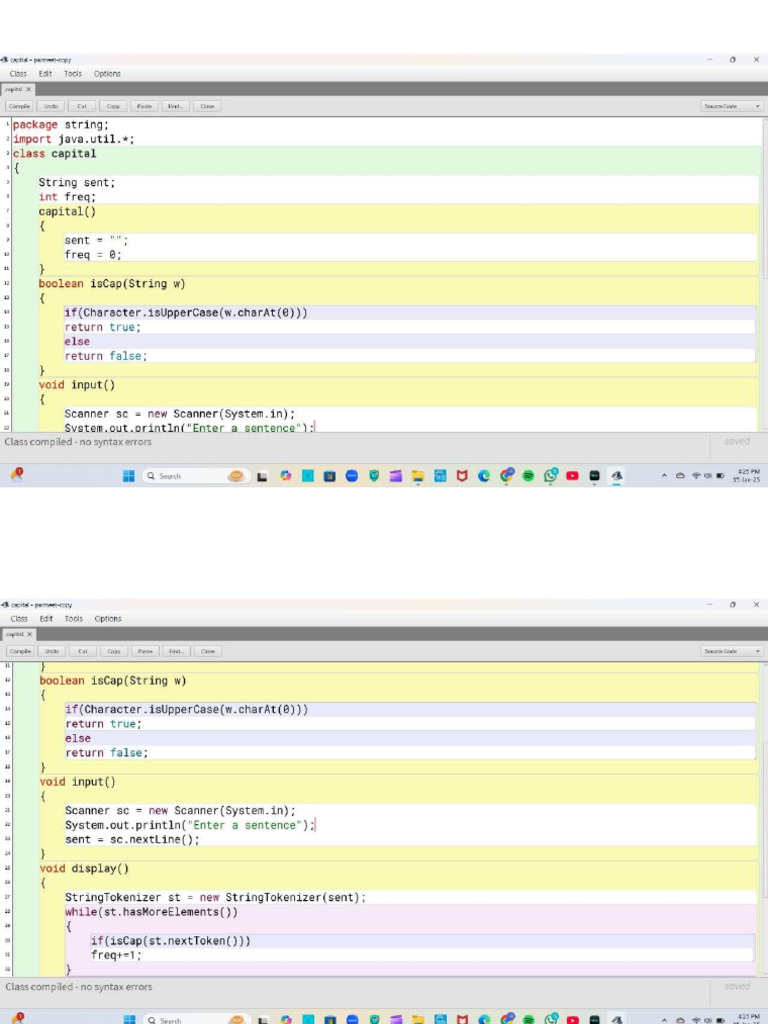Viewport: 768px width, 1024px height.
Task: Click Cut in the bottom window toolbar
Action: (83, 651)
